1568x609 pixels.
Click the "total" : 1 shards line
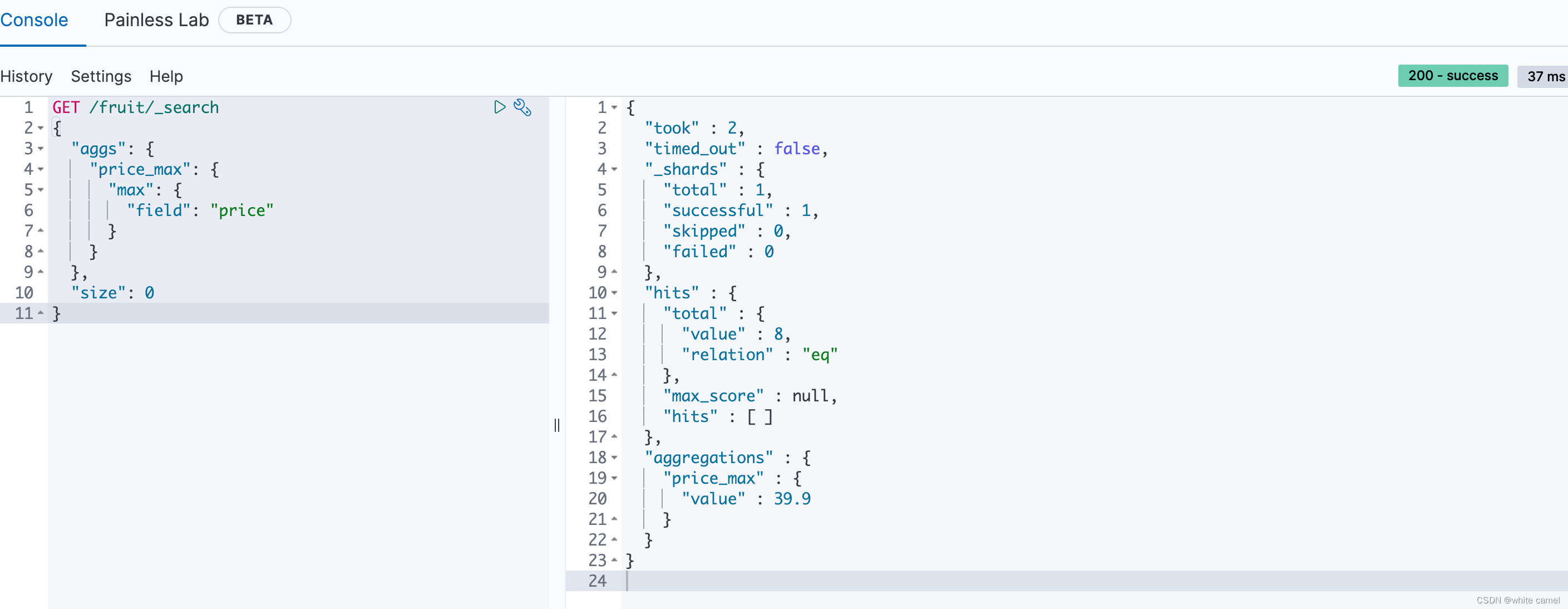coord(718,190)
